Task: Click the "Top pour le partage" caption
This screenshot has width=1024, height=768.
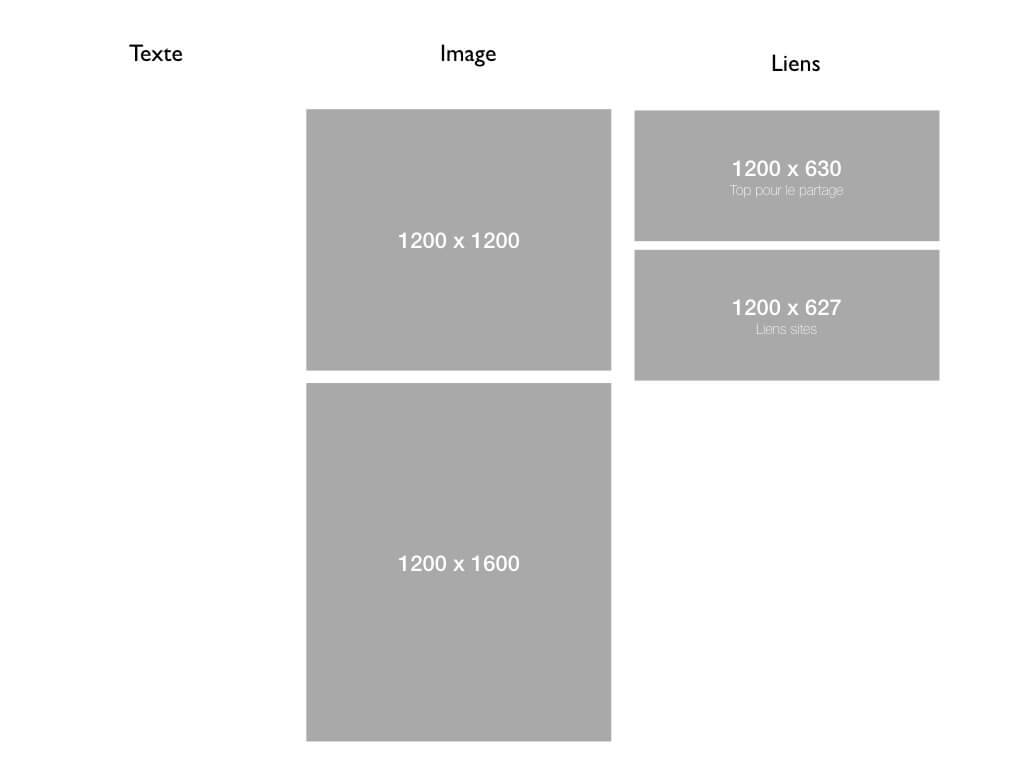Action: click(x=786, y=191)
